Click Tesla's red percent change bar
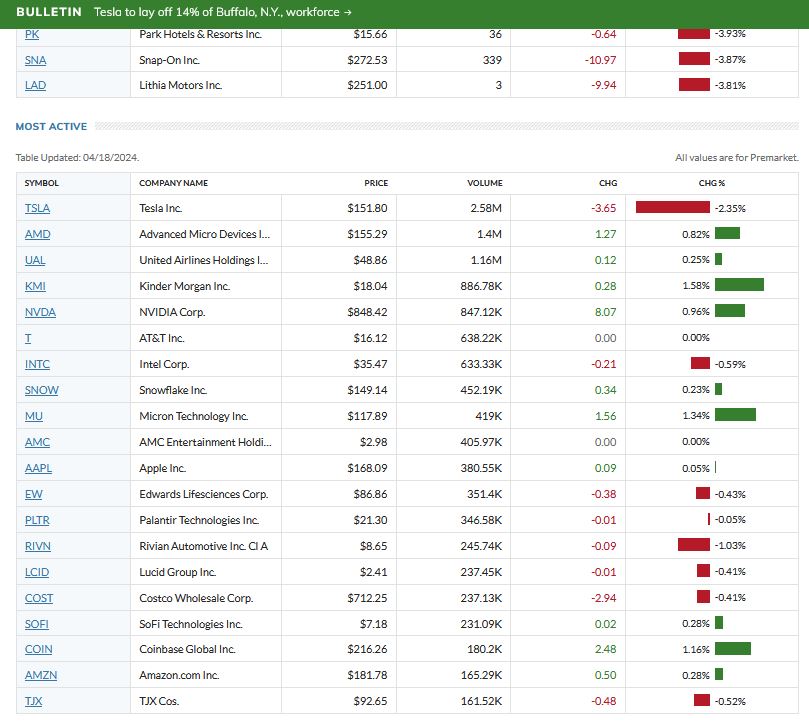Viewport: 809px width, 721px height. (672, 208)
